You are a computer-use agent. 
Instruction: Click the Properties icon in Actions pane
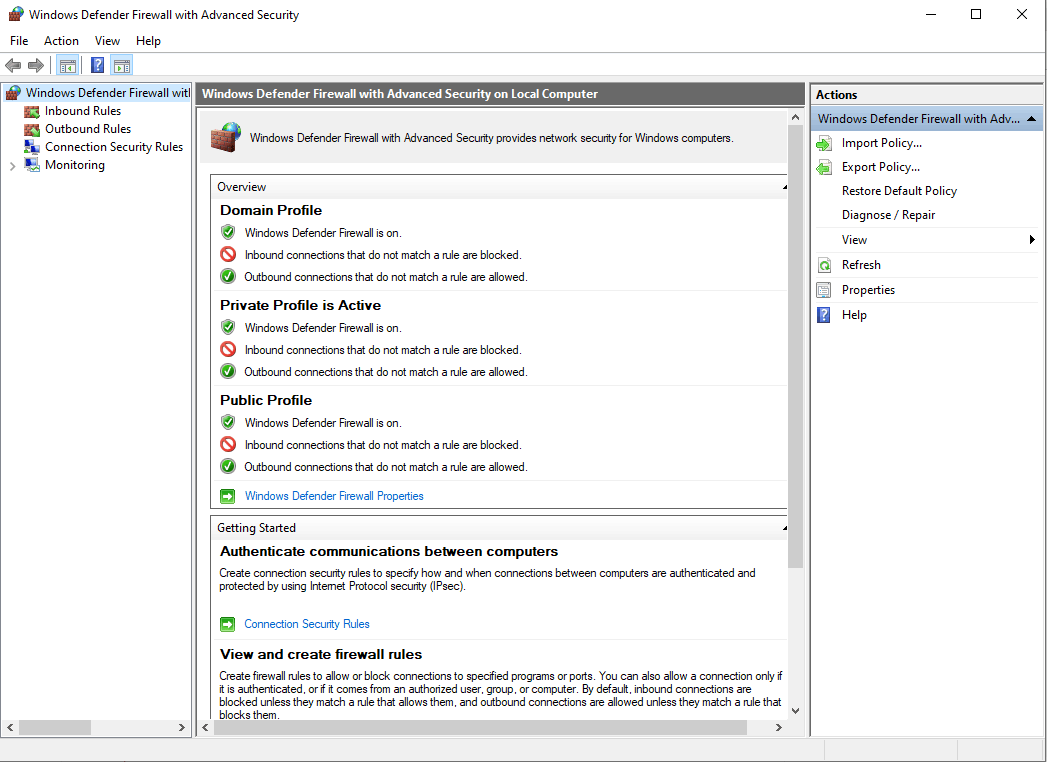(824, 290)
